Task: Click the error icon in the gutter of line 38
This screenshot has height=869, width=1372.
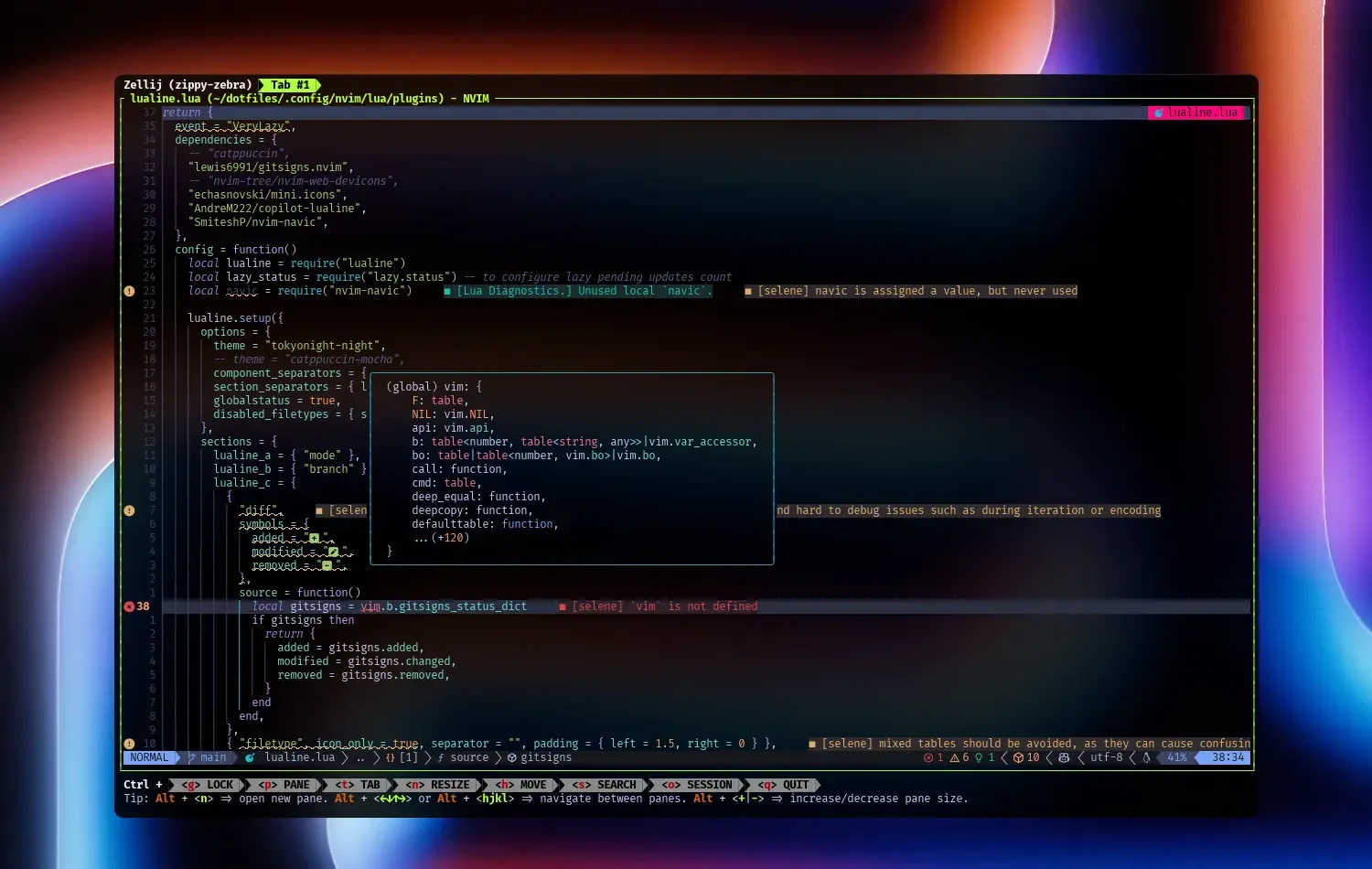Action: (x=129, y=606)
